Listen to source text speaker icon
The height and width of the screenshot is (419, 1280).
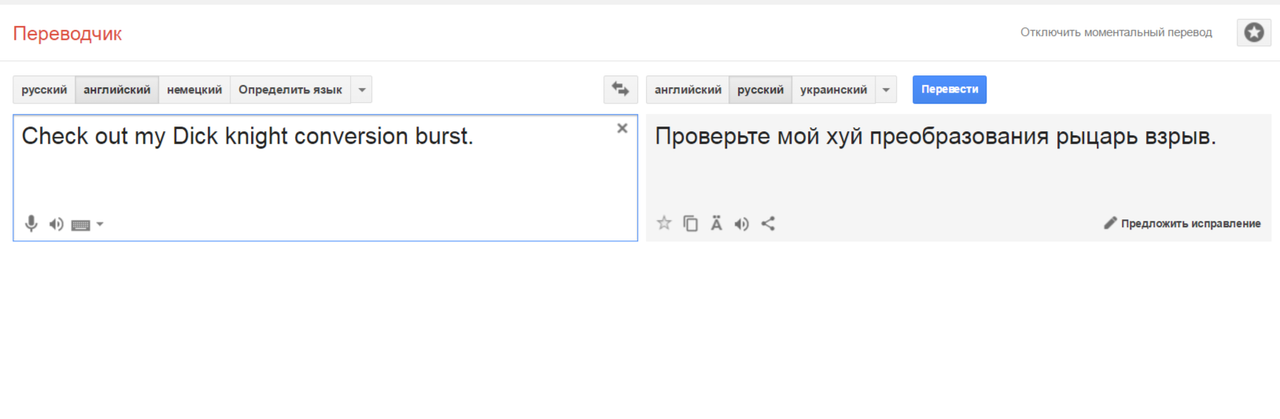pos(56,224)
